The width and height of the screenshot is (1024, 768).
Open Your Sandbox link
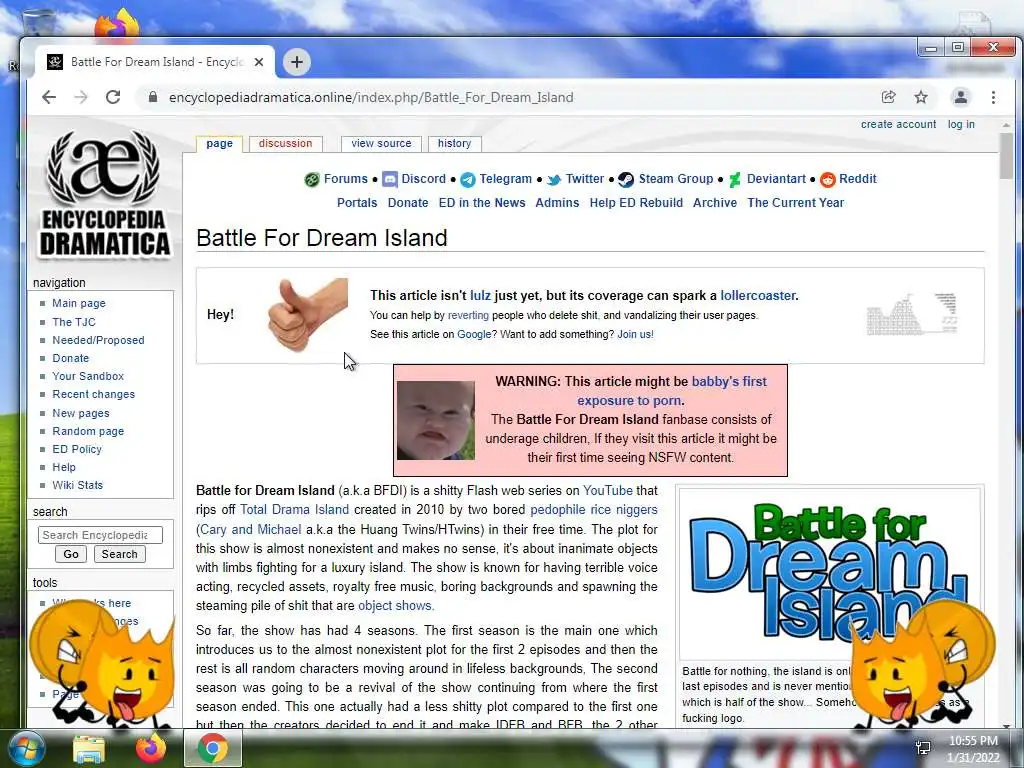pos(88,376)
